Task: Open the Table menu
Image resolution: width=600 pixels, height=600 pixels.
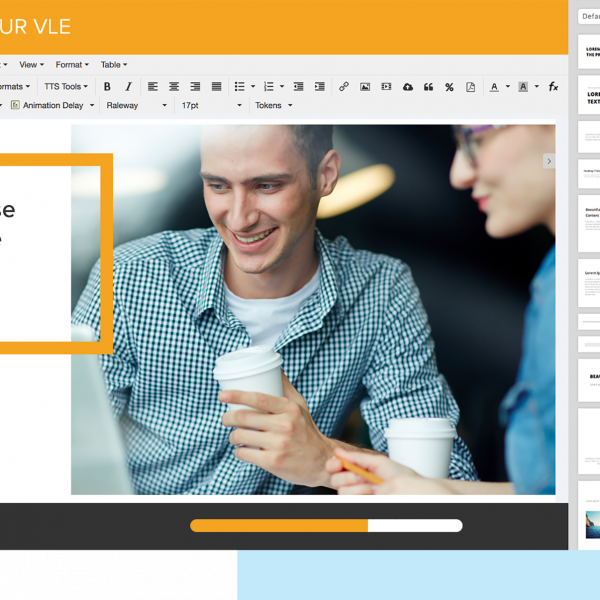Action: tap(113, 65)
